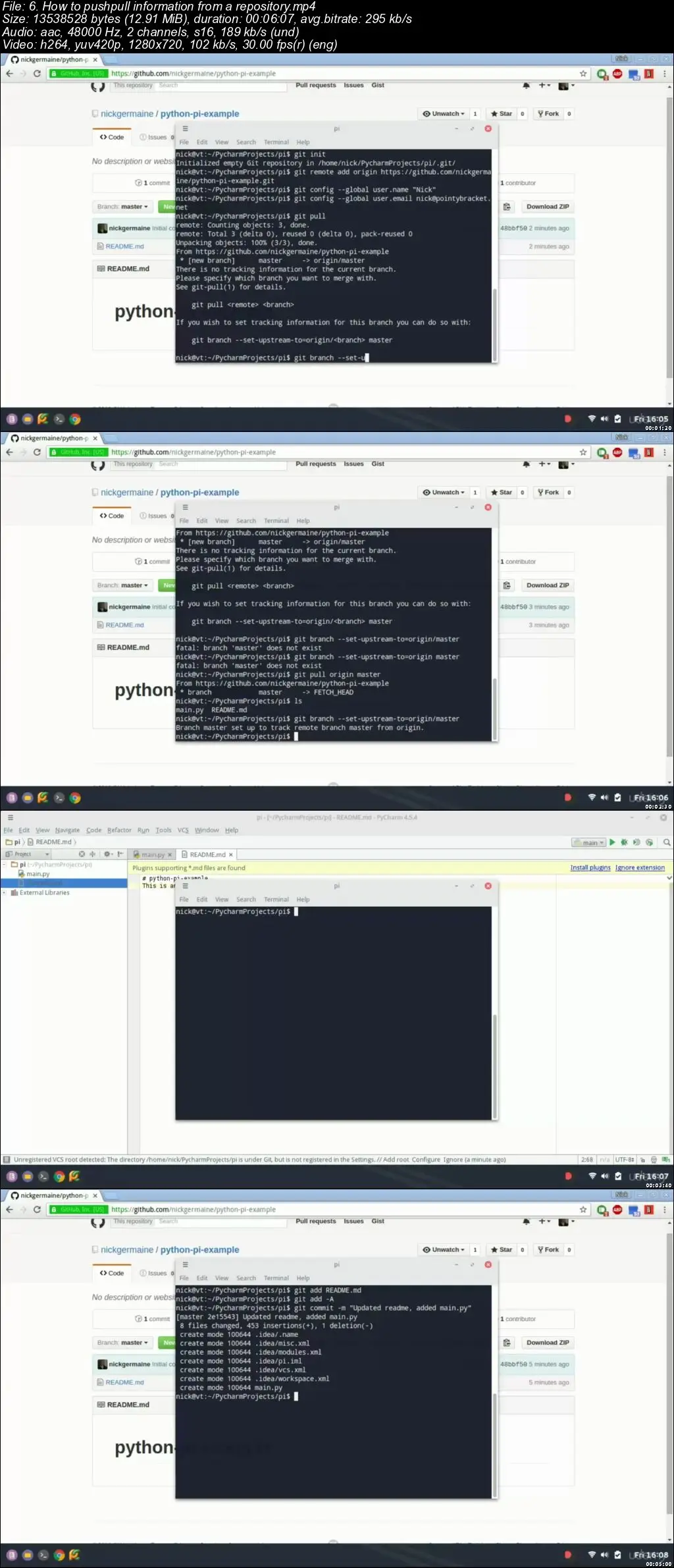
Task: Open PyCharm's Search Everywhere magnifier icon
Action: tap(667, 842)
